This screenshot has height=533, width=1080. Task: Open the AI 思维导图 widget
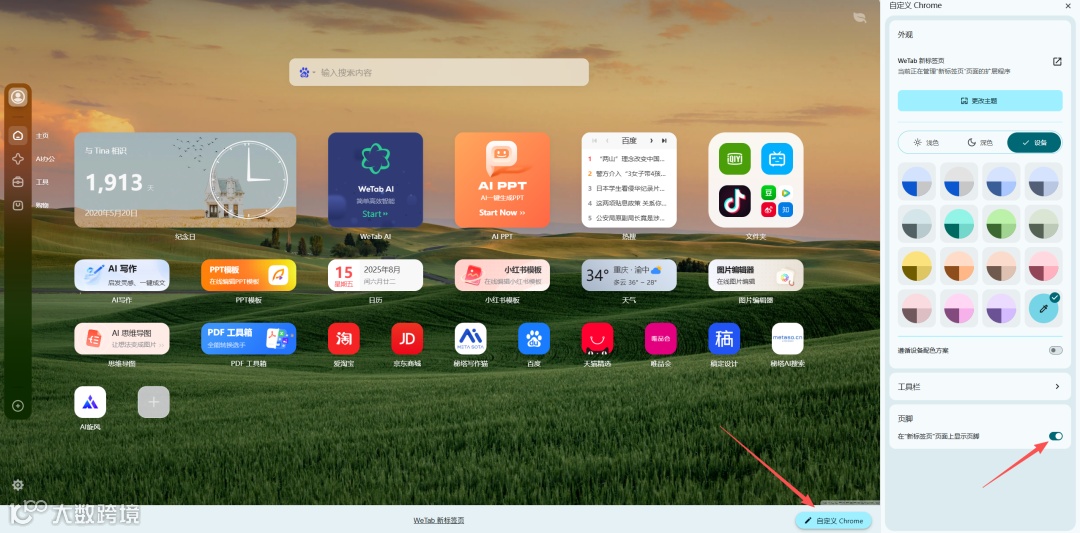tap(122, 339)
